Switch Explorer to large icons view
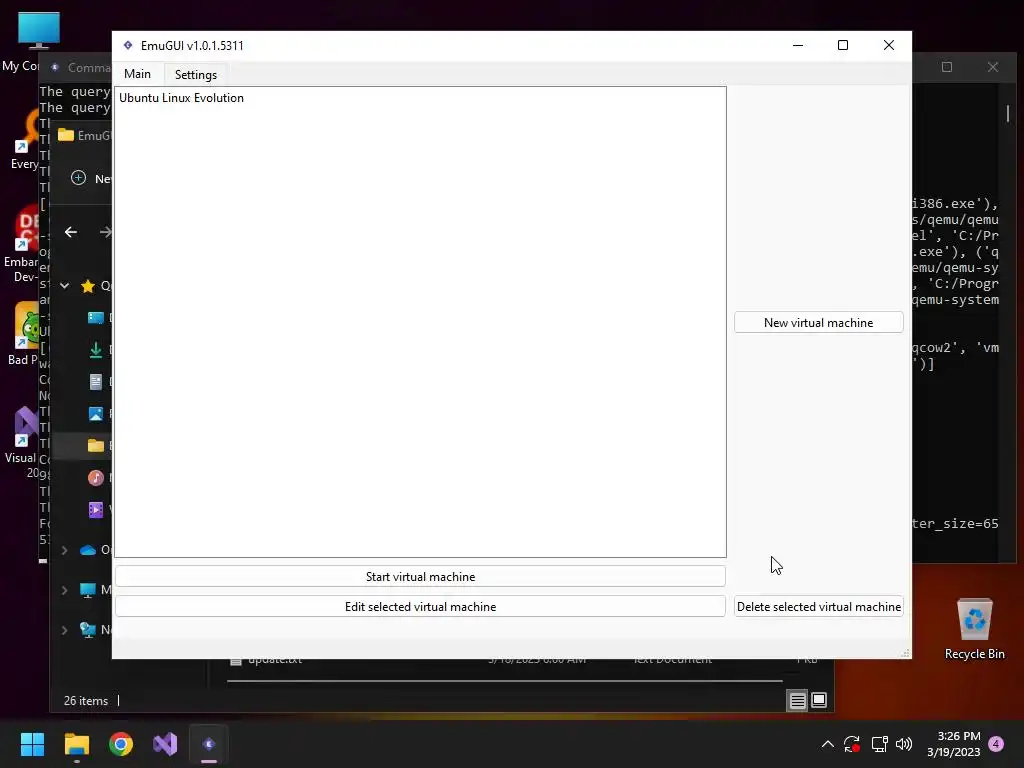Image resolution: width=1024 pixels, height=768 pixels. (819, 701)
